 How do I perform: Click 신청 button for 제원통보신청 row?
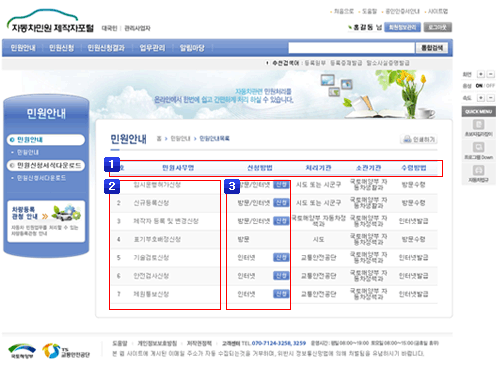(281, 294)
